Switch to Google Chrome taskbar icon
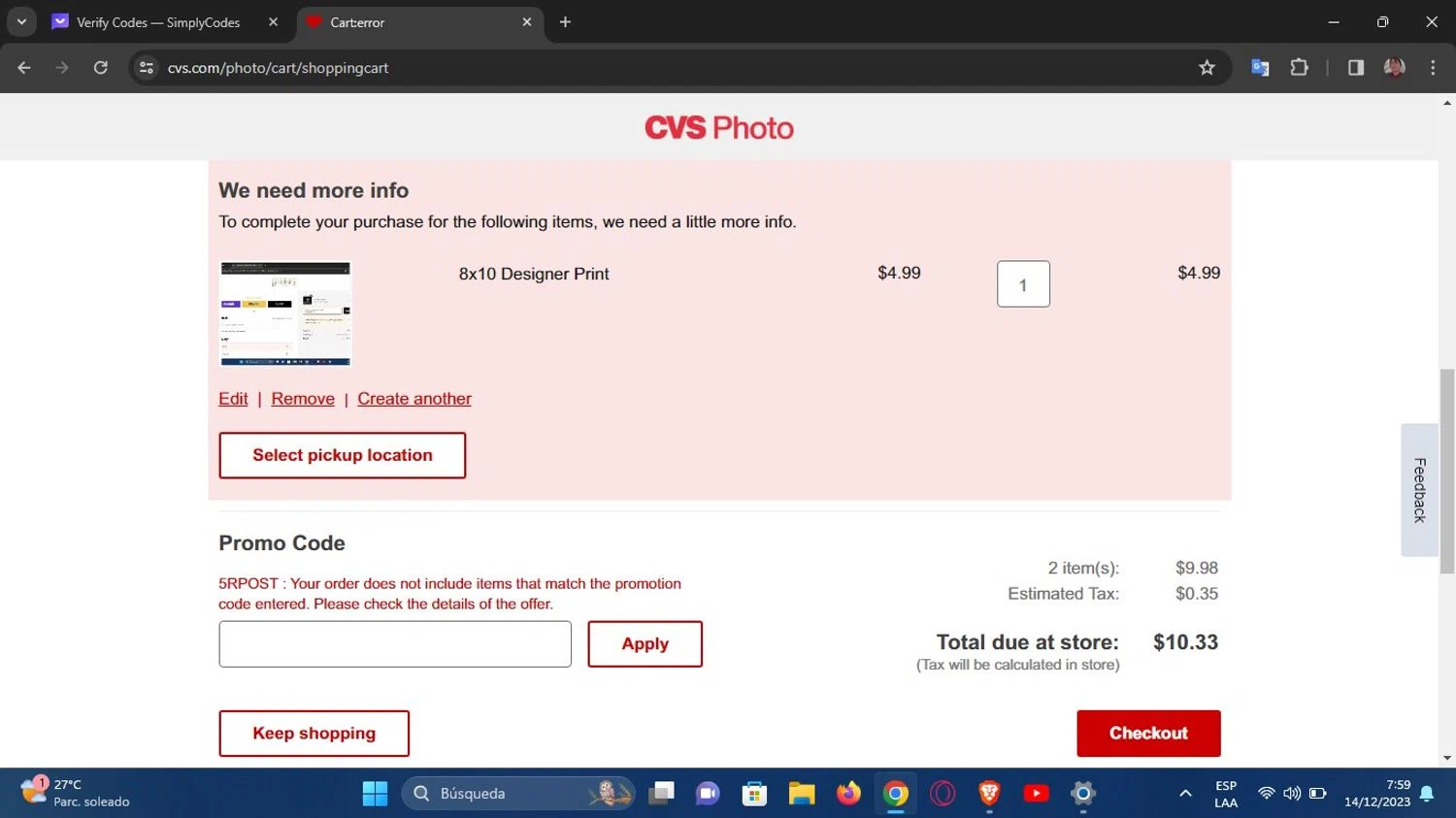Screen dimensions: 1456x818 tap(895, 794)
